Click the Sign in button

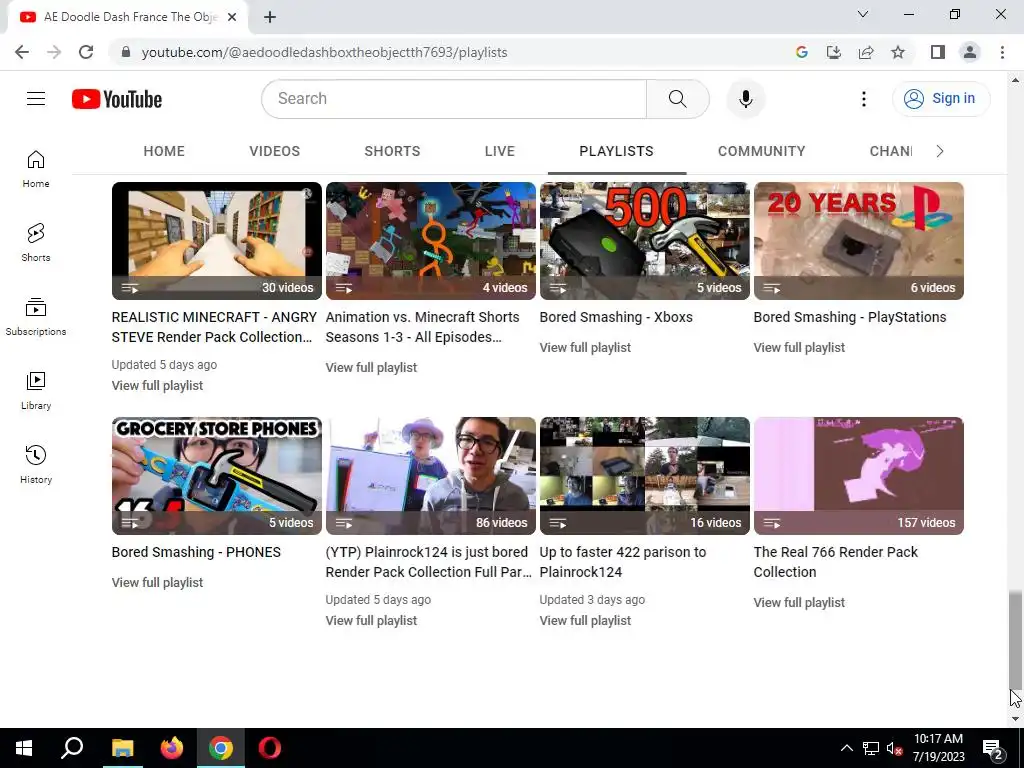(x=941, y=99)
